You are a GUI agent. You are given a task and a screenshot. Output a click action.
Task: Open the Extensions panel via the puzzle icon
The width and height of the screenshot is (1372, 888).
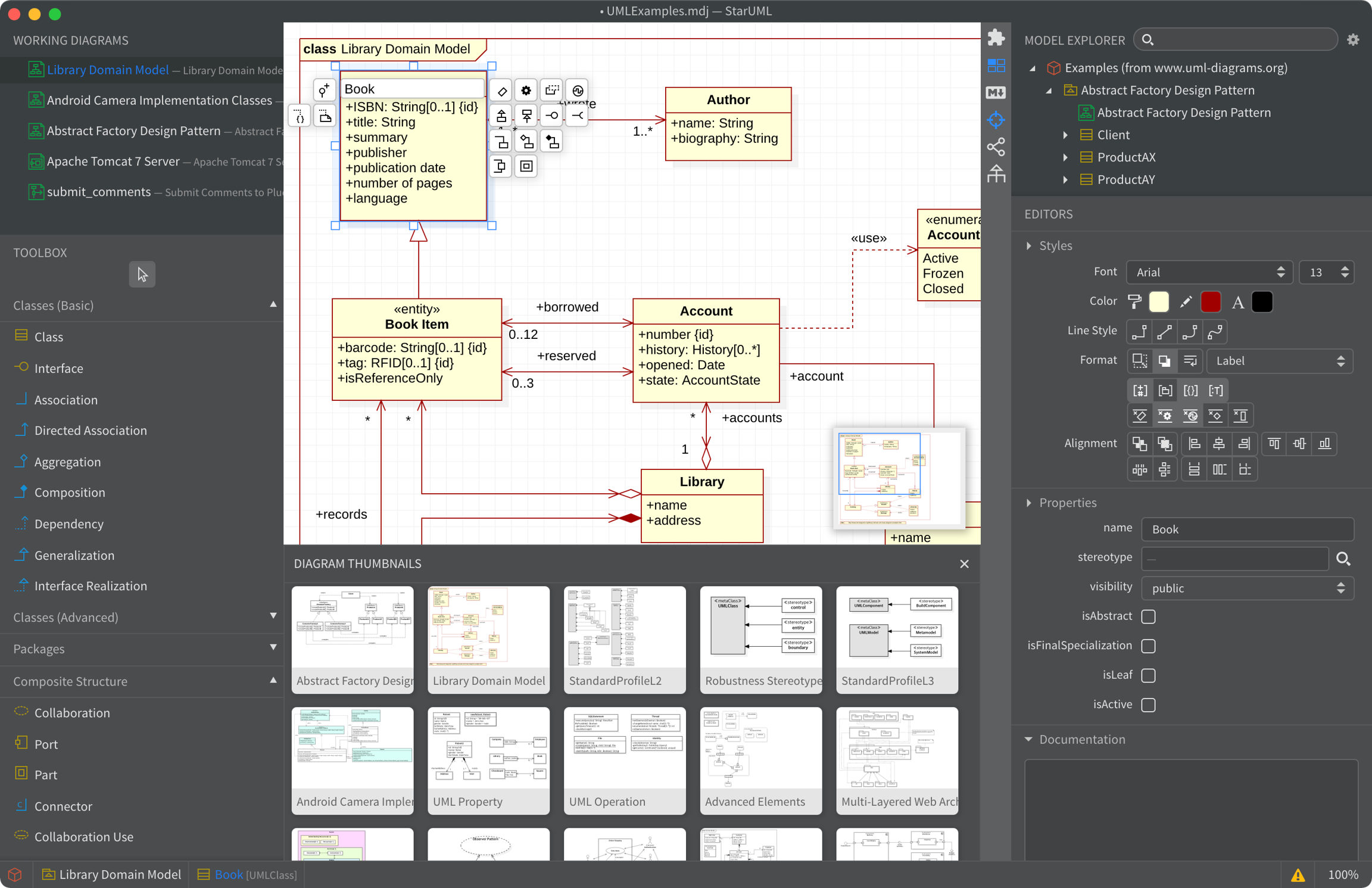tap(996, 37)
